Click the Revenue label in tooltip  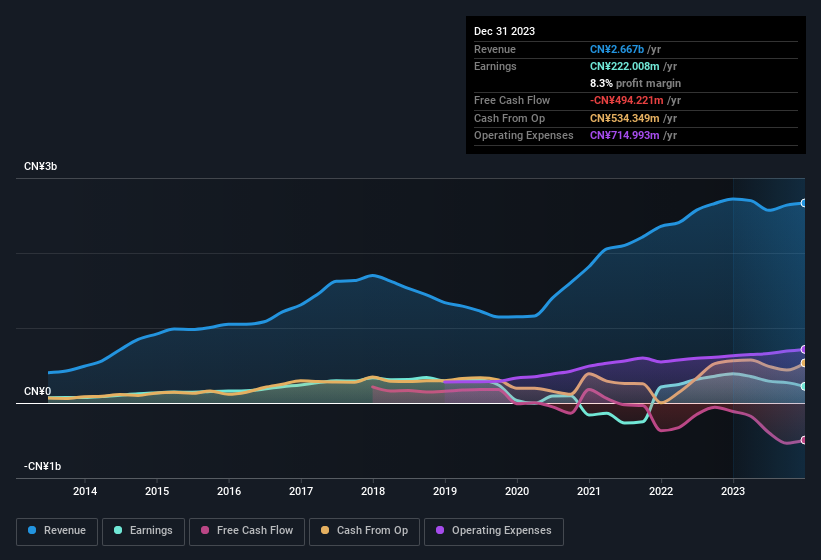tap(495, 49)
